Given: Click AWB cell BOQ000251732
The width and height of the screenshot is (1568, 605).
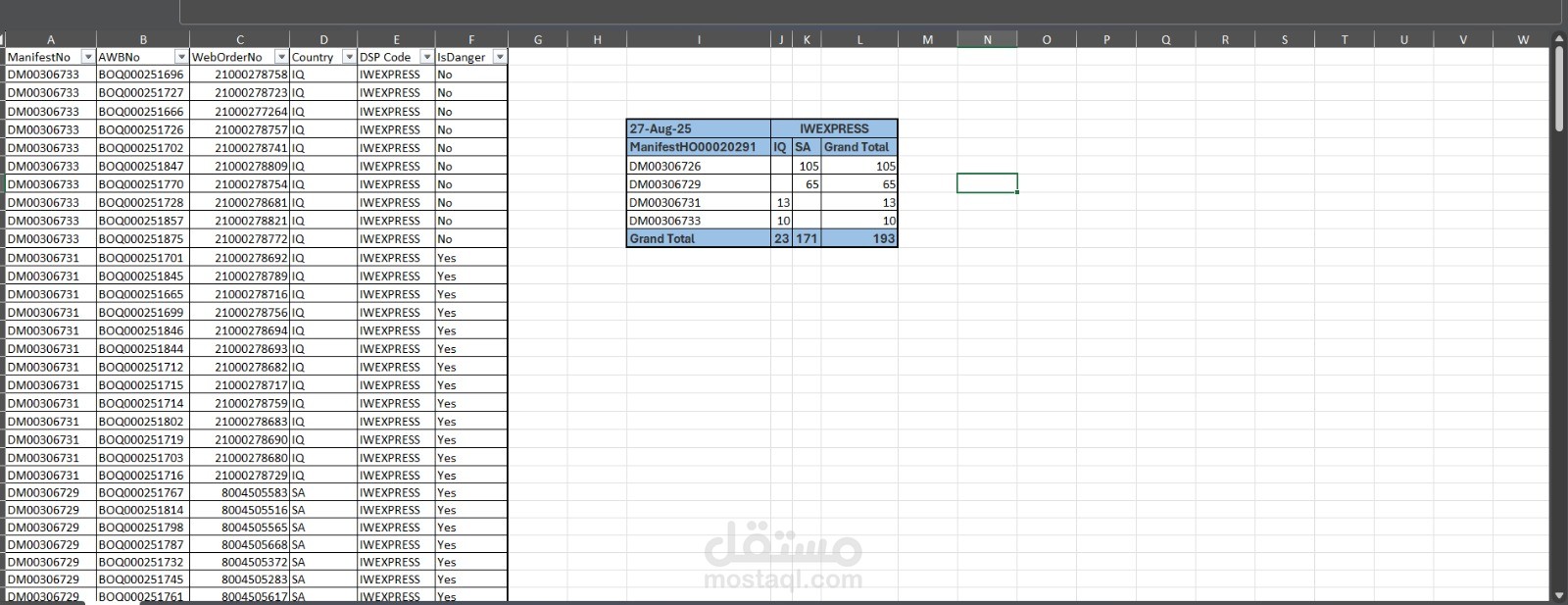Looking at the screenshot, I should [143, 562].
